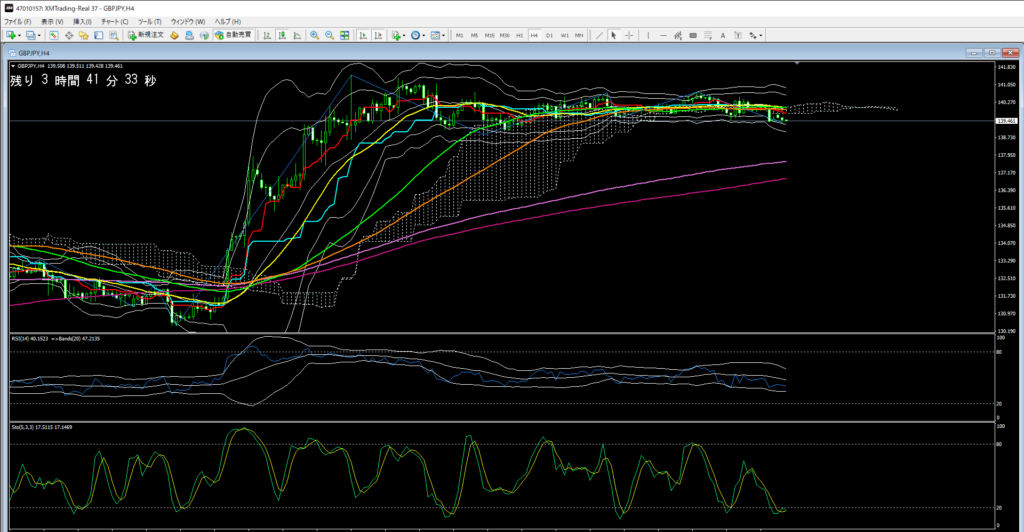Open the 挿入 (I) menu
Screen dimensions: 1024x532
tap(82, 22)
